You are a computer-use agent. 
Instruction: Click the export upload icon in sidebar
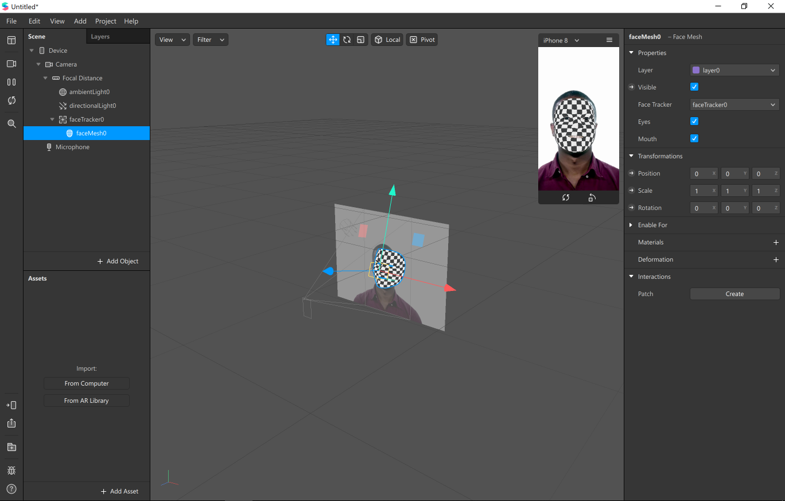[12, 423]
